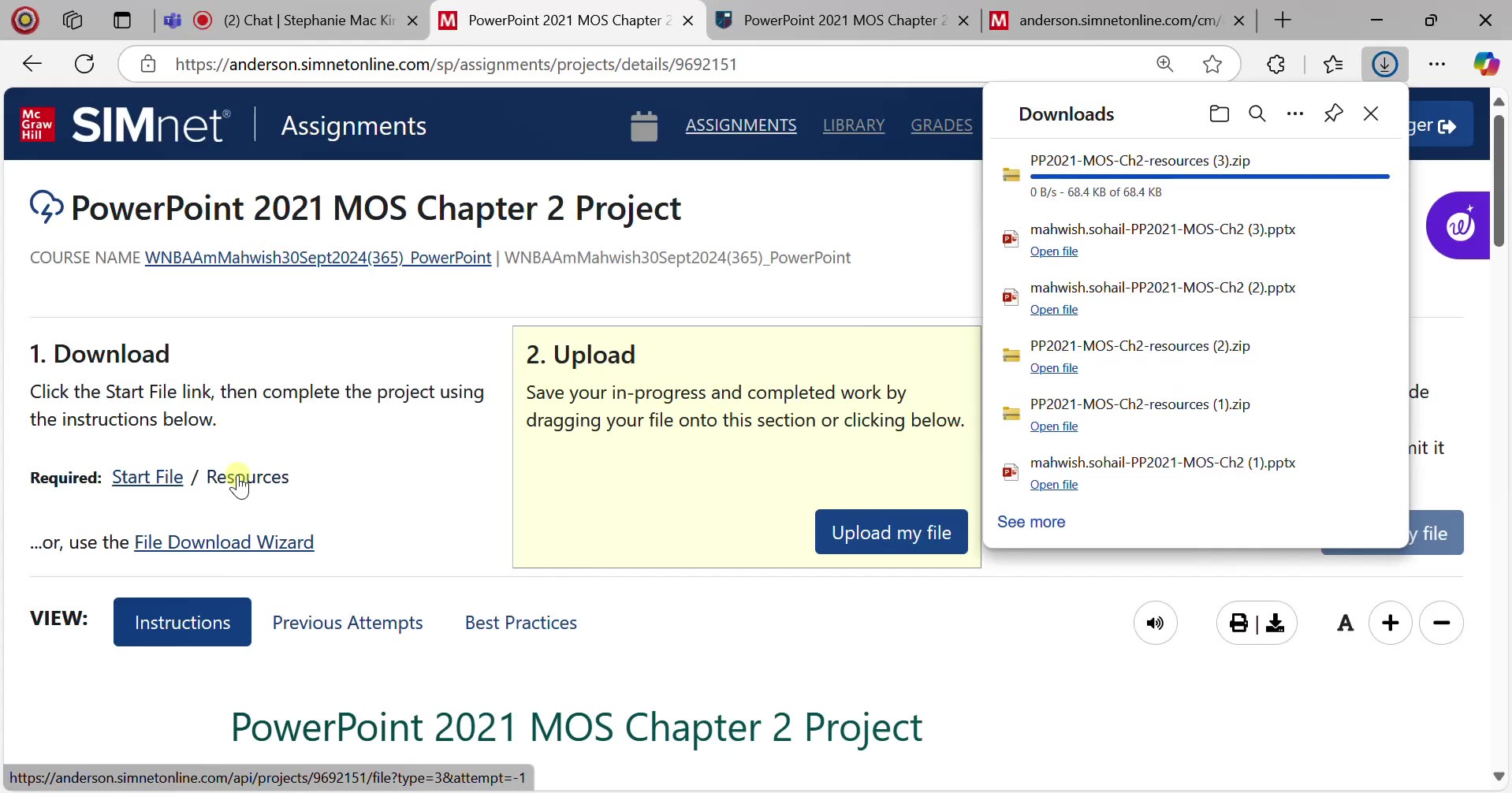Expand 'See more' in the Downloads list
Viewport: 1512px width, 793px height.
(x=1031, y=521)
